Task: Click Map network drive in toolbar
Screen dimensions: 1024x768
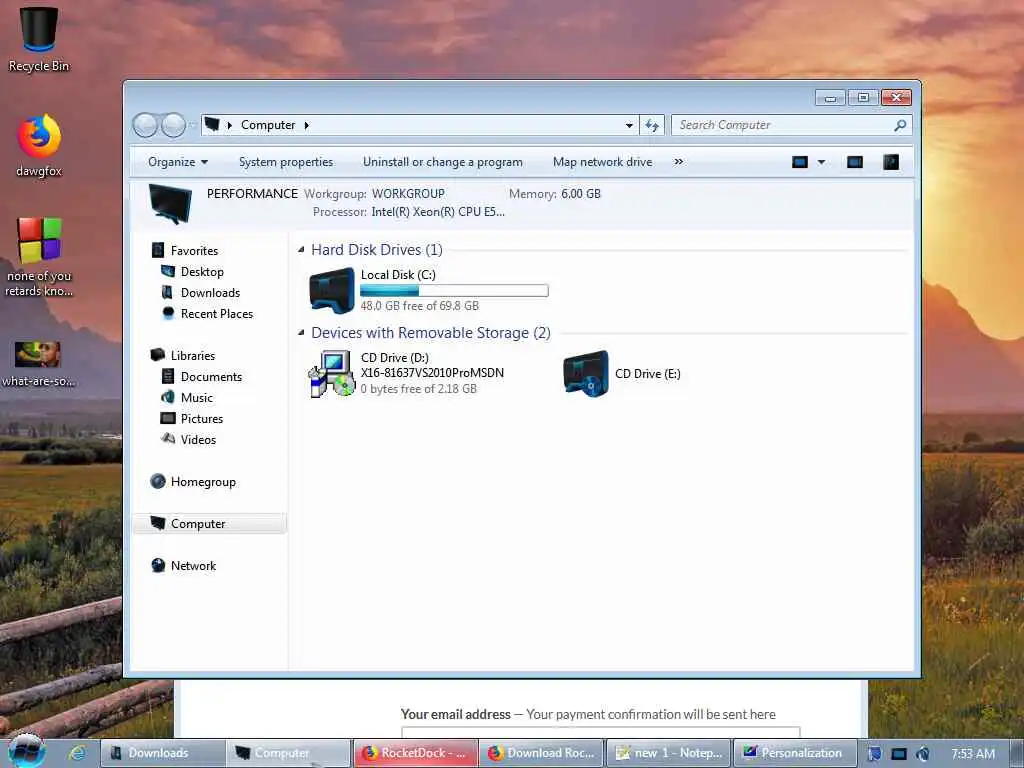Action: tap(602, 162)
